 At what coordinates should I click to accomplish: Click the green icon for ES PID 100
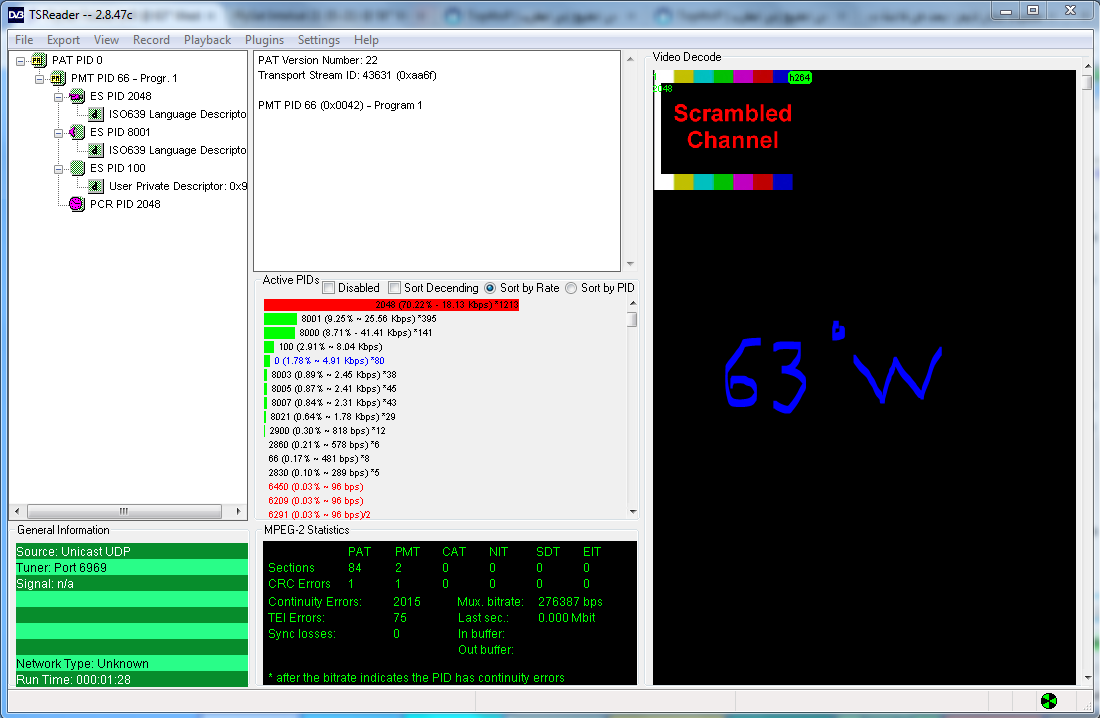pyautogui.click(x=77, y=168)
